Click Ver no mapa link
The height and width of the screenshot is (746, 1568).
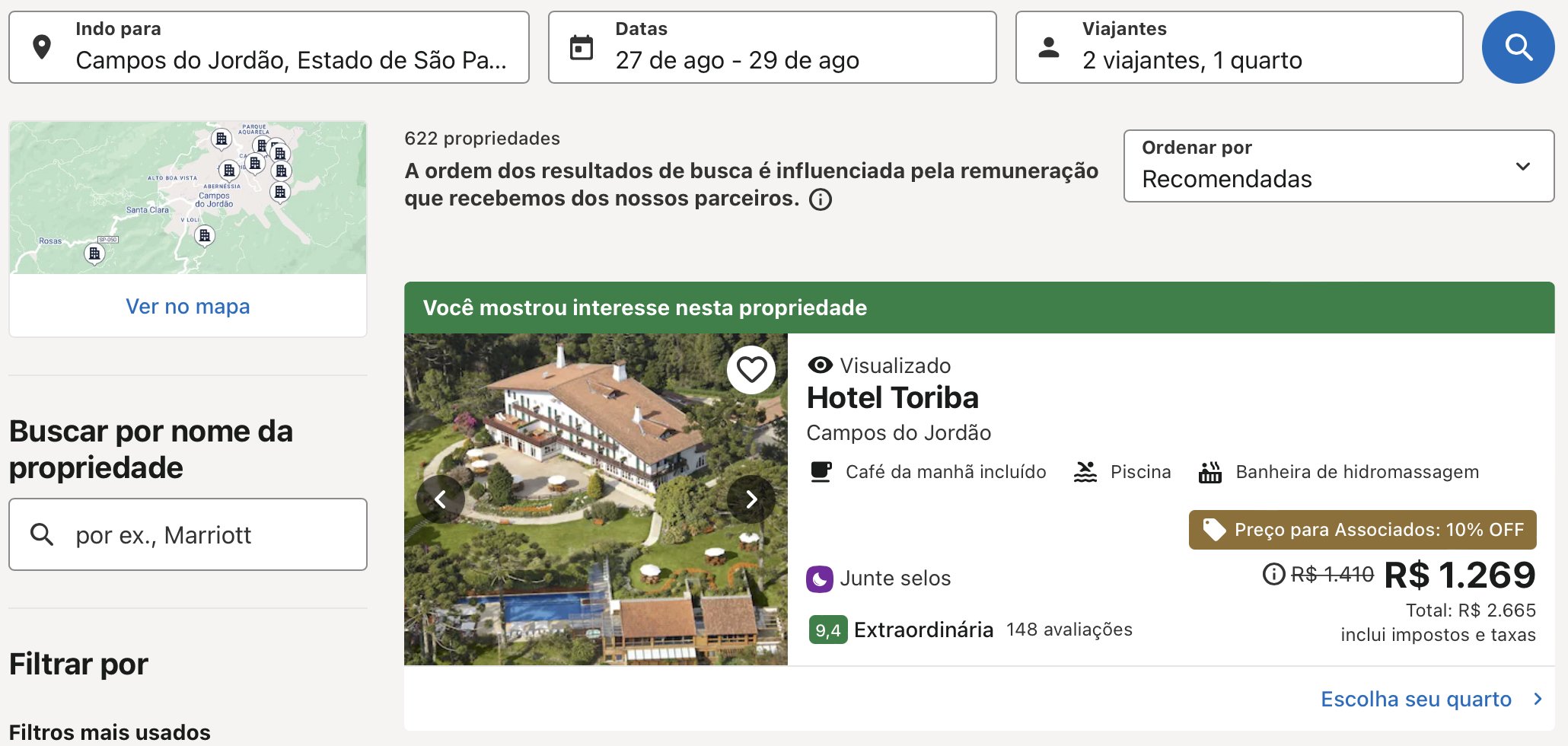(x=188, y=306)
